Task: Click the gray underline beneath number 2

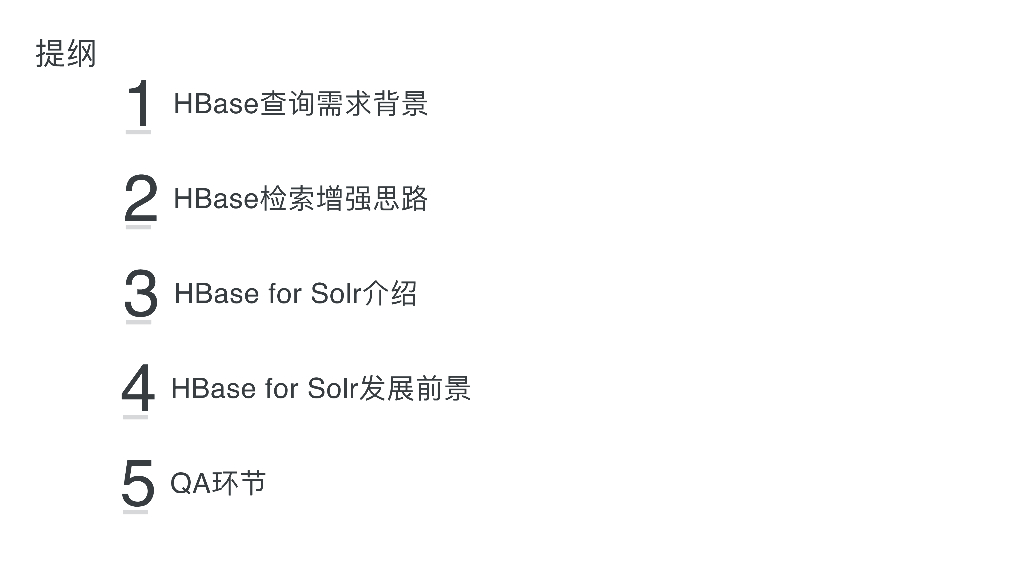Action: (138, 227)
